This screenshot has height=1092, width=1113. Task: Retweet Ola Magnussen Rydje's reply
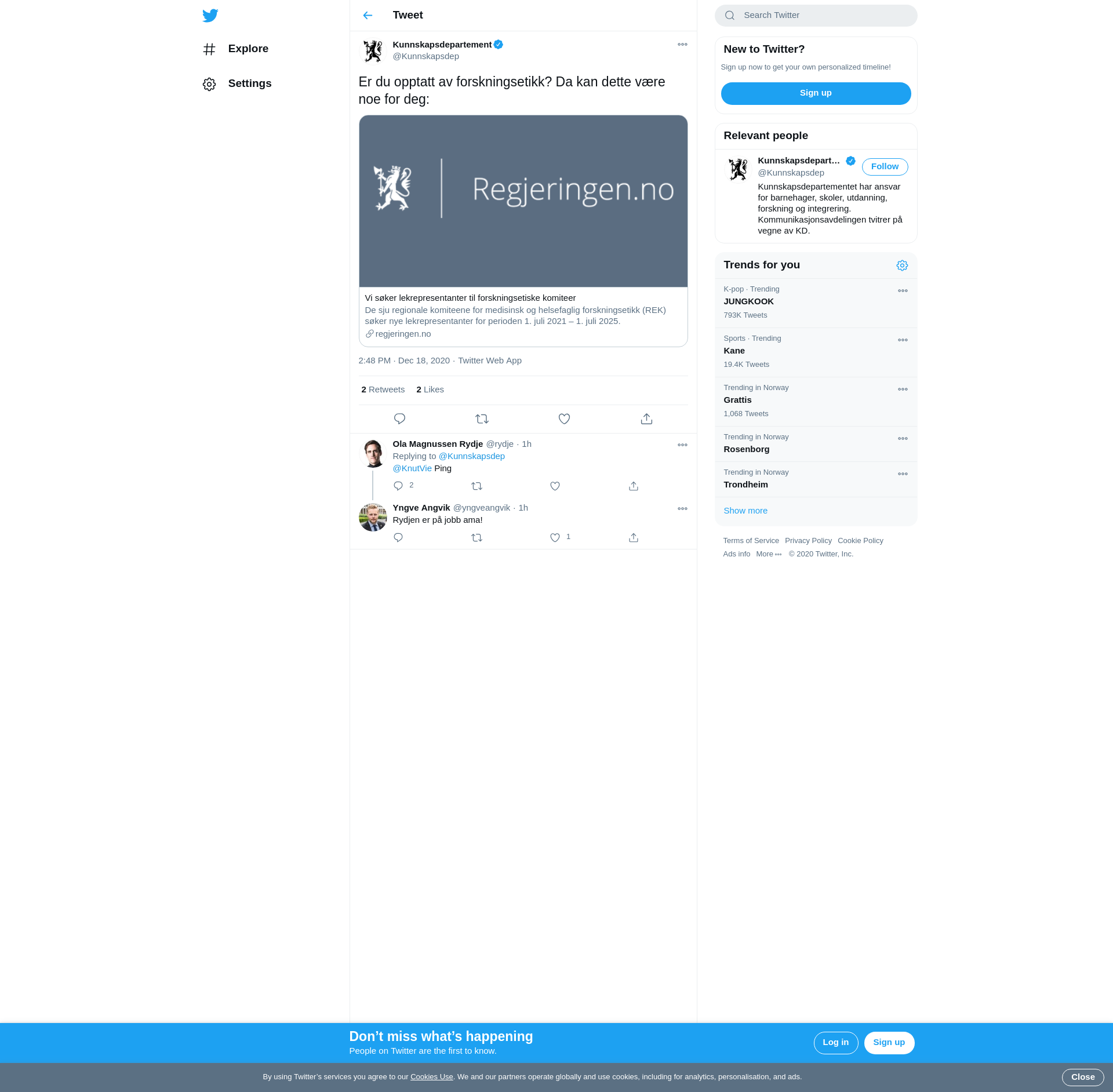click(x=477, y=486)
